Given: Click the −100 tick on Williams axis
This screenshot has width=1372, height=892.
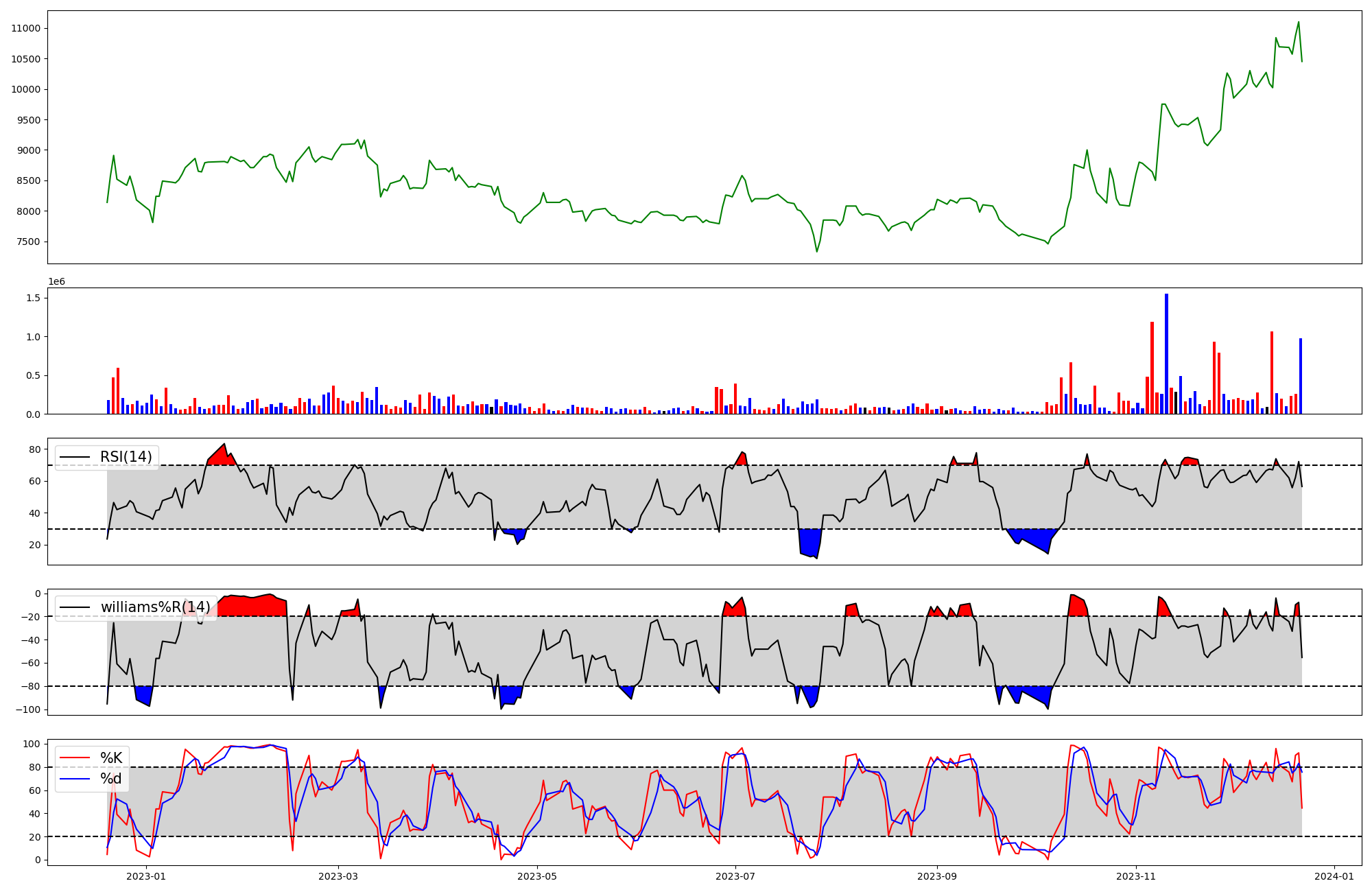Looking at the screenshot, I should pyautogui.click(x=28, y=709).
